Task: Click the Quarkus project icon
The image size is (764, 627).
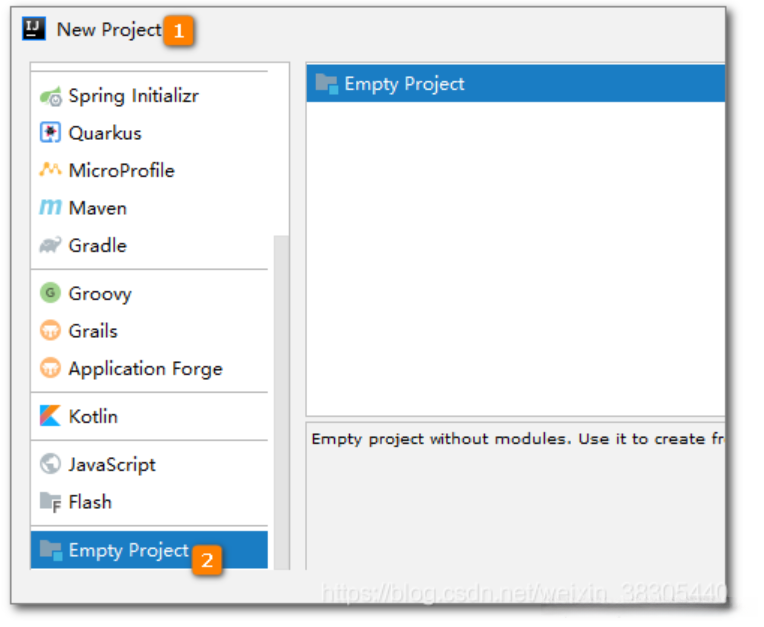Action: point(50,133)
